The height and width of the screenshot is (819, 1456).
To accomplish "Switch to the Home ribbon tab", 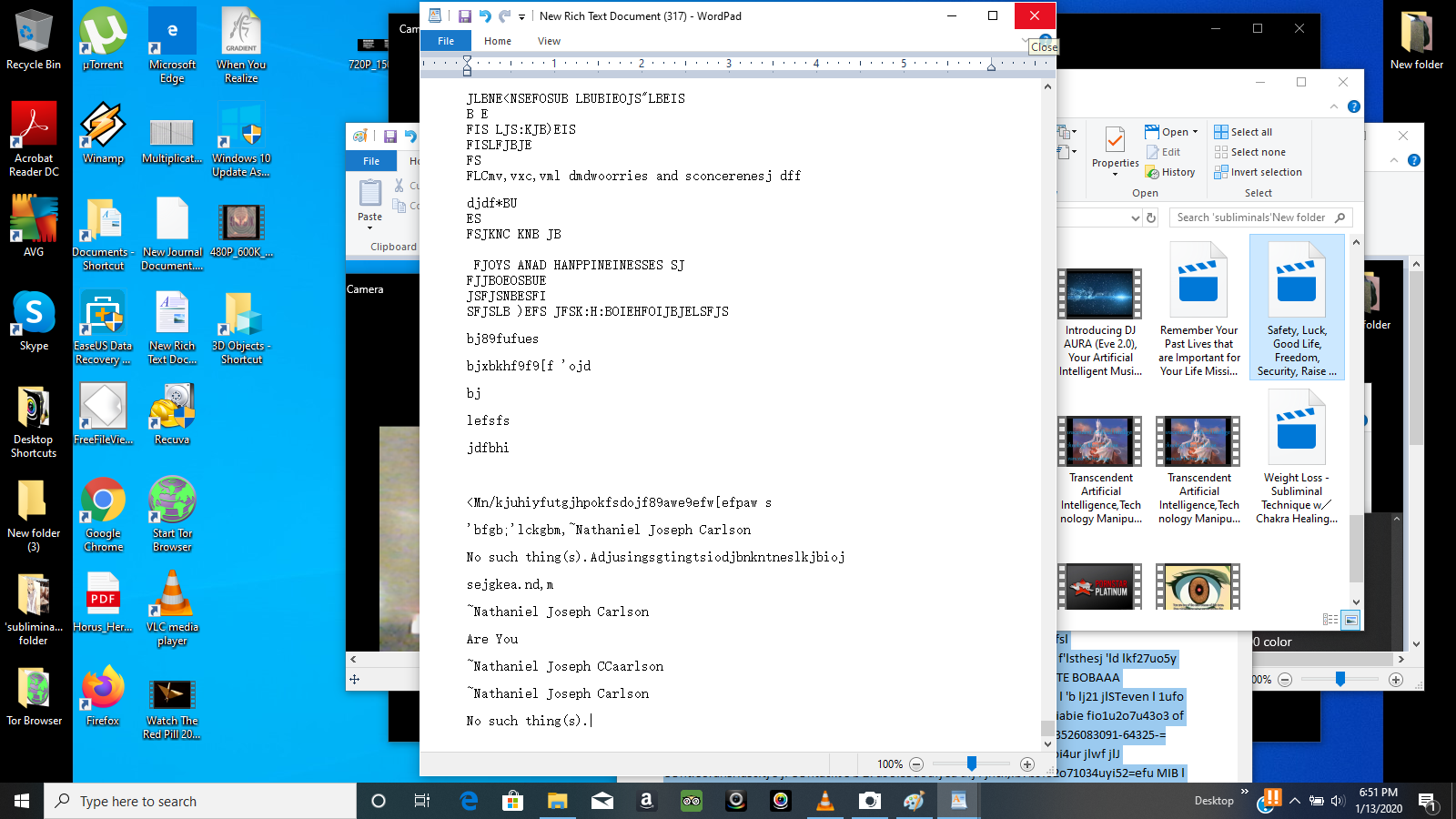I will 498,41.
